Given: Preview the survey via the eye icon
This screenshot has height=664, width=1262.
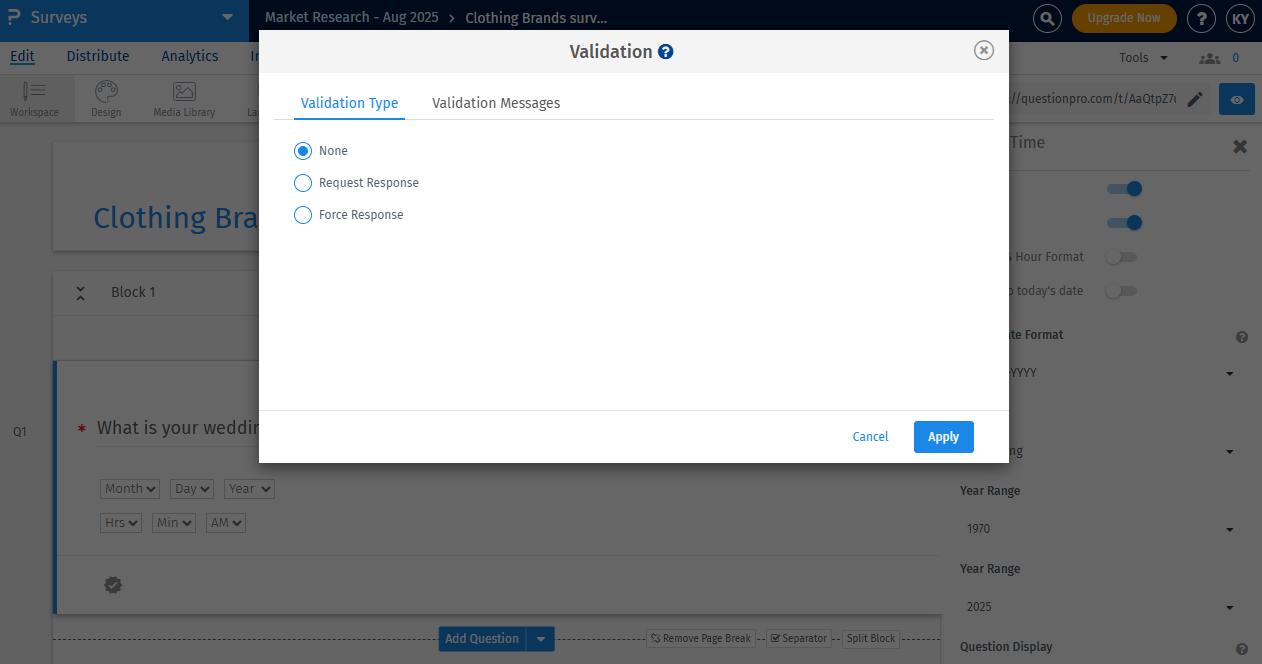Looking at the screenshot, I should pos(1236,100).
